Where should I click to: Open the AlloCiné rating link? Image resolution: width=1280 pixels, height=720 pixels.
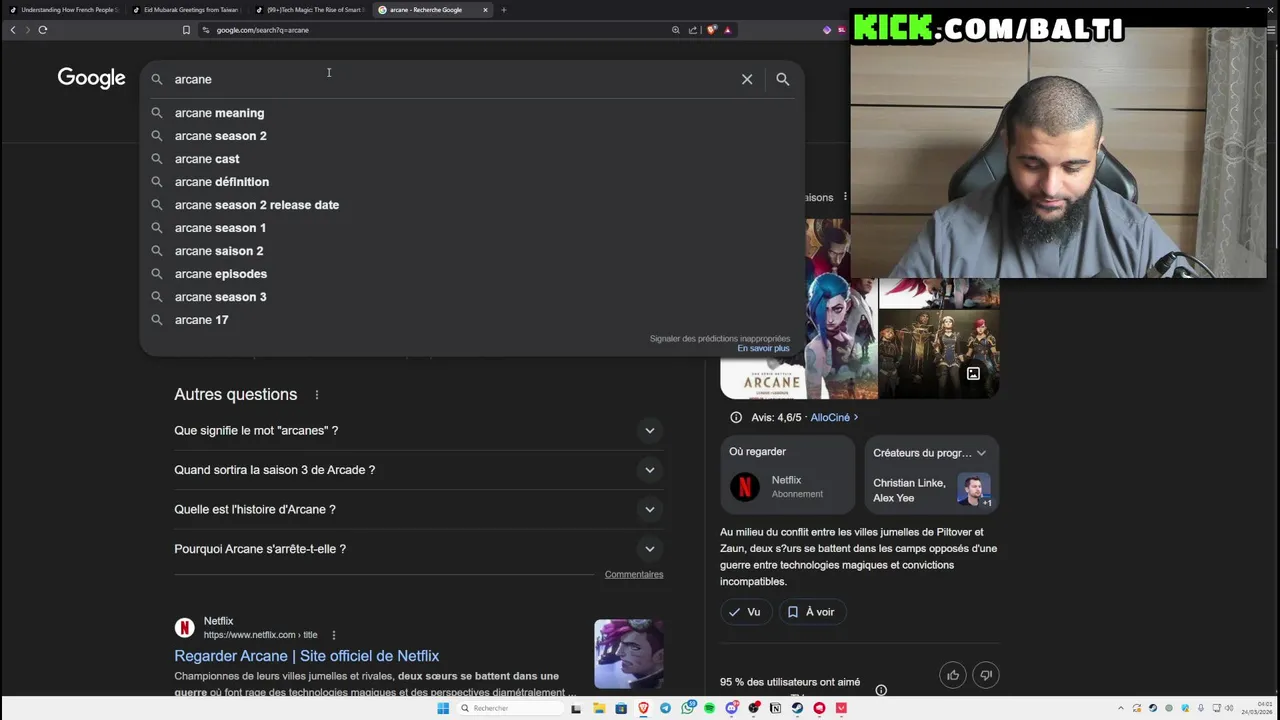coord(834,417)
